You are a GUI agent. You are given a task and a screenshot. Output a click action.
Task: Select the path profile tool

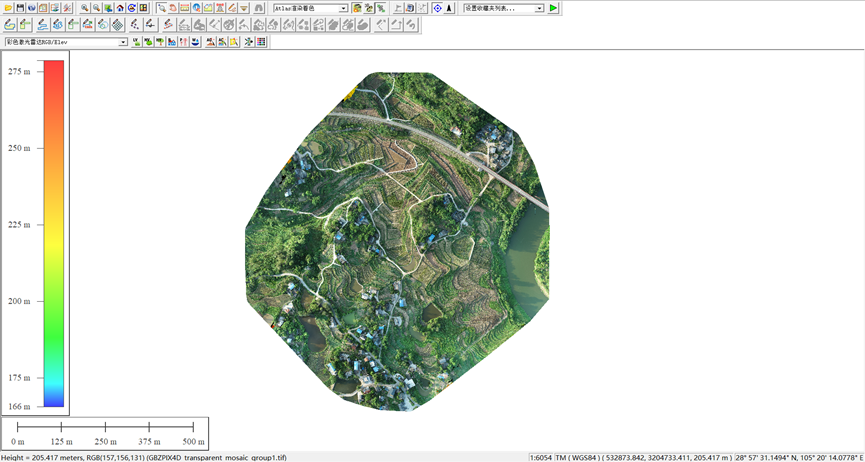[208, 8]
